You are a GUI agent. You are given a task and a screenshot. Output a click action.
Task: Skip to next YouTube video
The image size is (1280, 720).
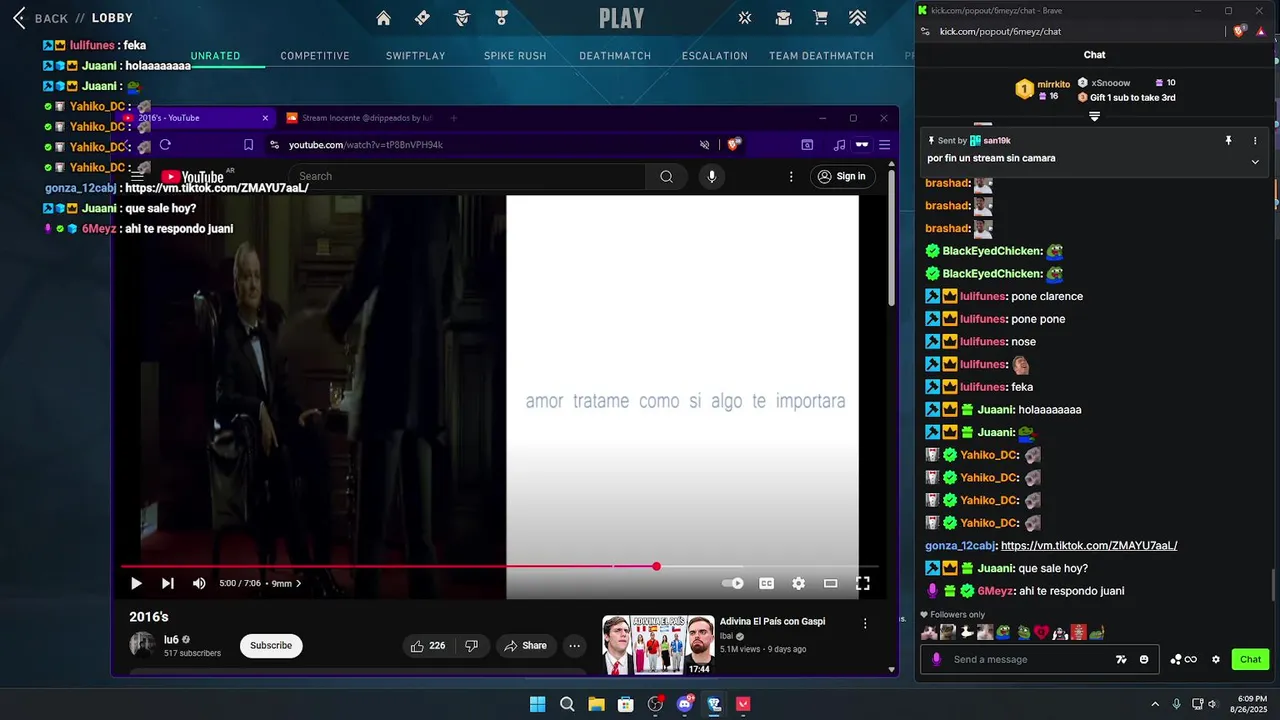pyautogui.click(x=168, y=583)
